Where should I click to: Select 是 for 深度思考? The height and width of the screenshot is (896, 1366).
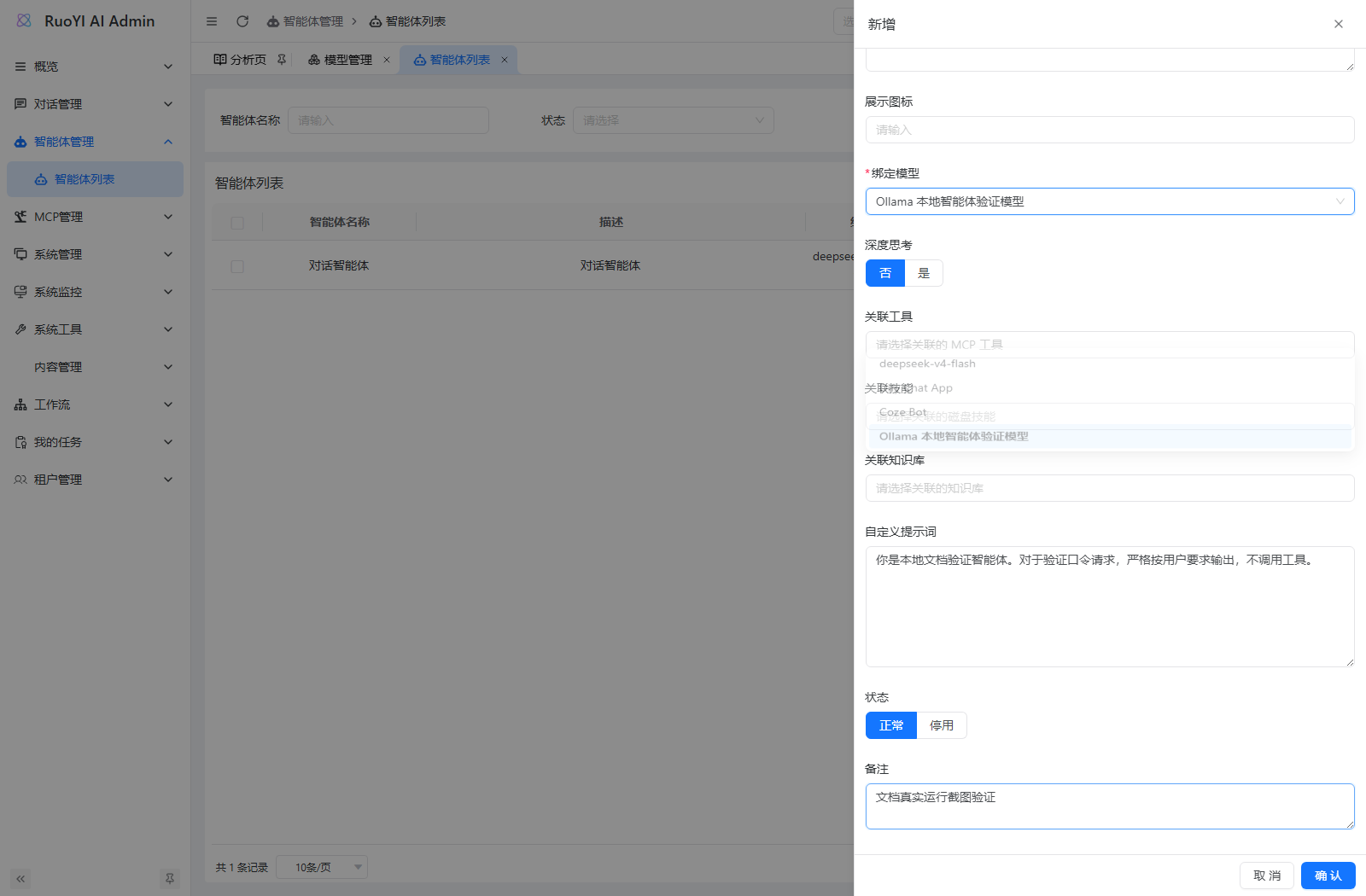924,273
